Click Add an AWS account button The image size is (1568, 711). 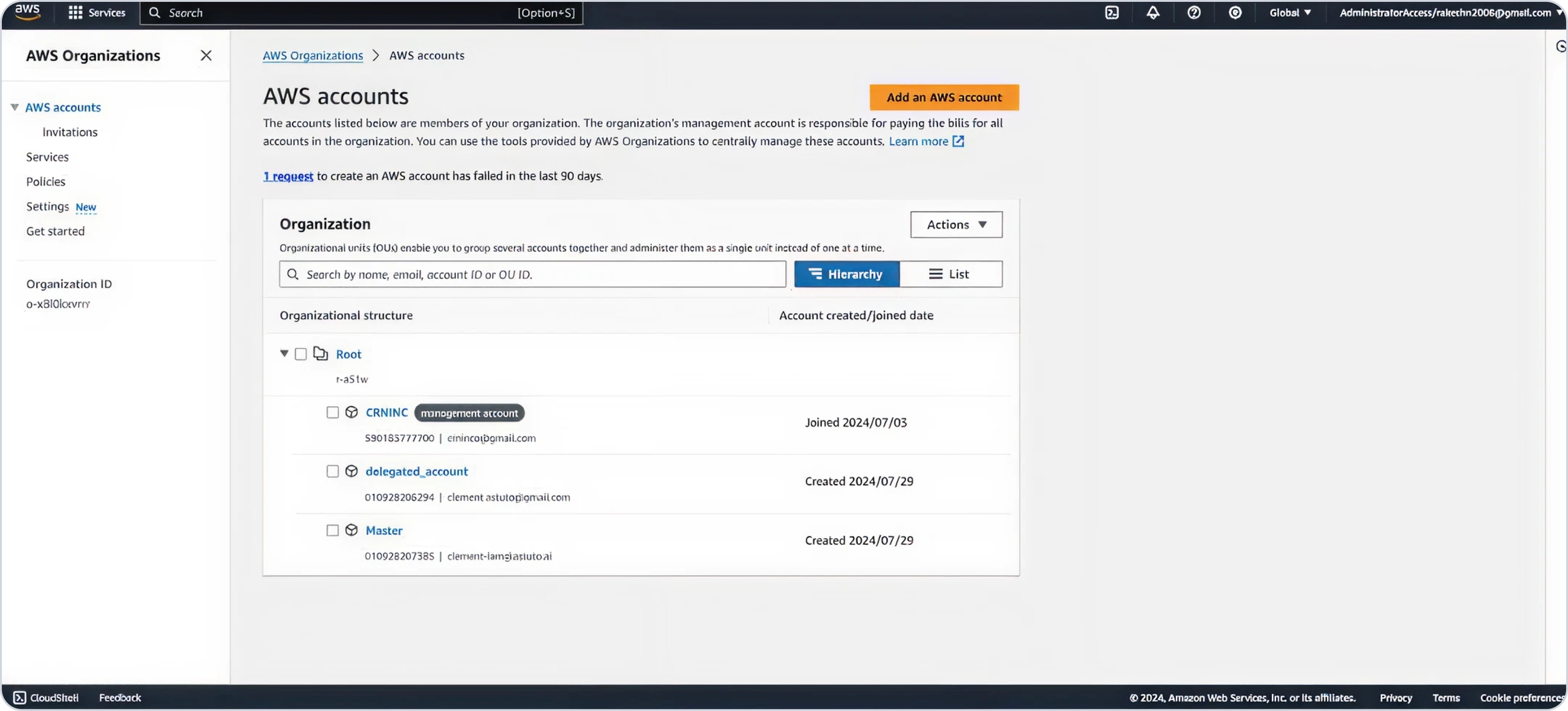pyautogui.click(x=943, y=97)
